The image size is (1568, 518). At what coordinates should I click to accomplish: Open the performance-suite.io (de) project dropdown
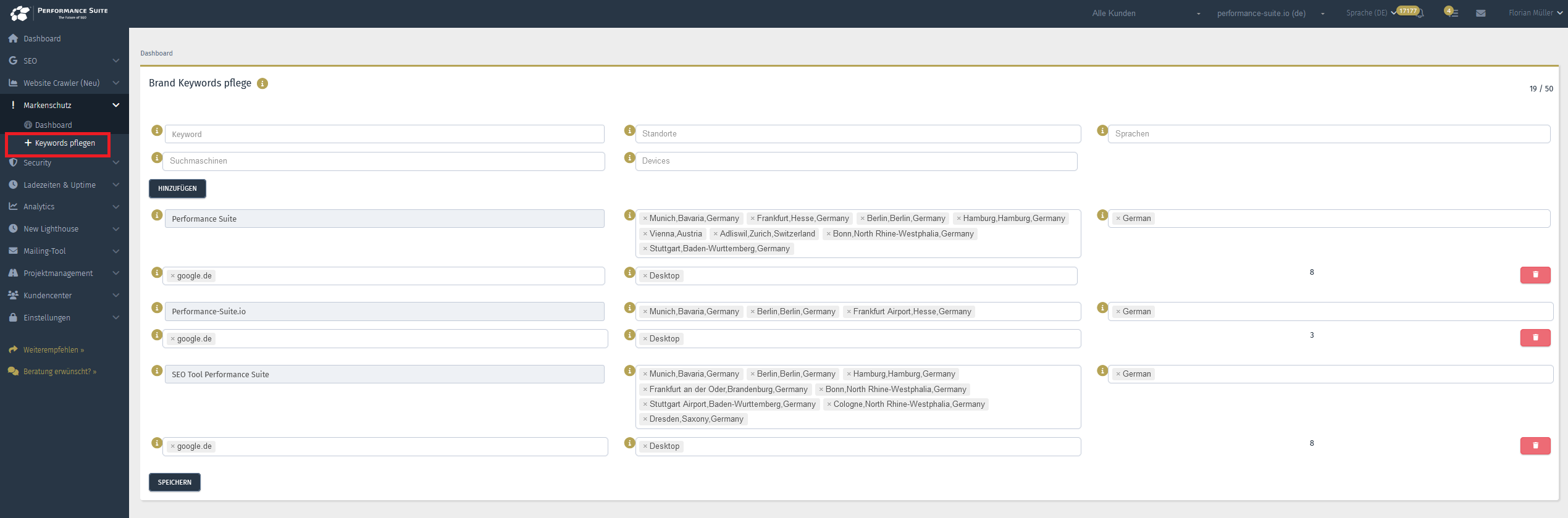[x=1270, y=14]
